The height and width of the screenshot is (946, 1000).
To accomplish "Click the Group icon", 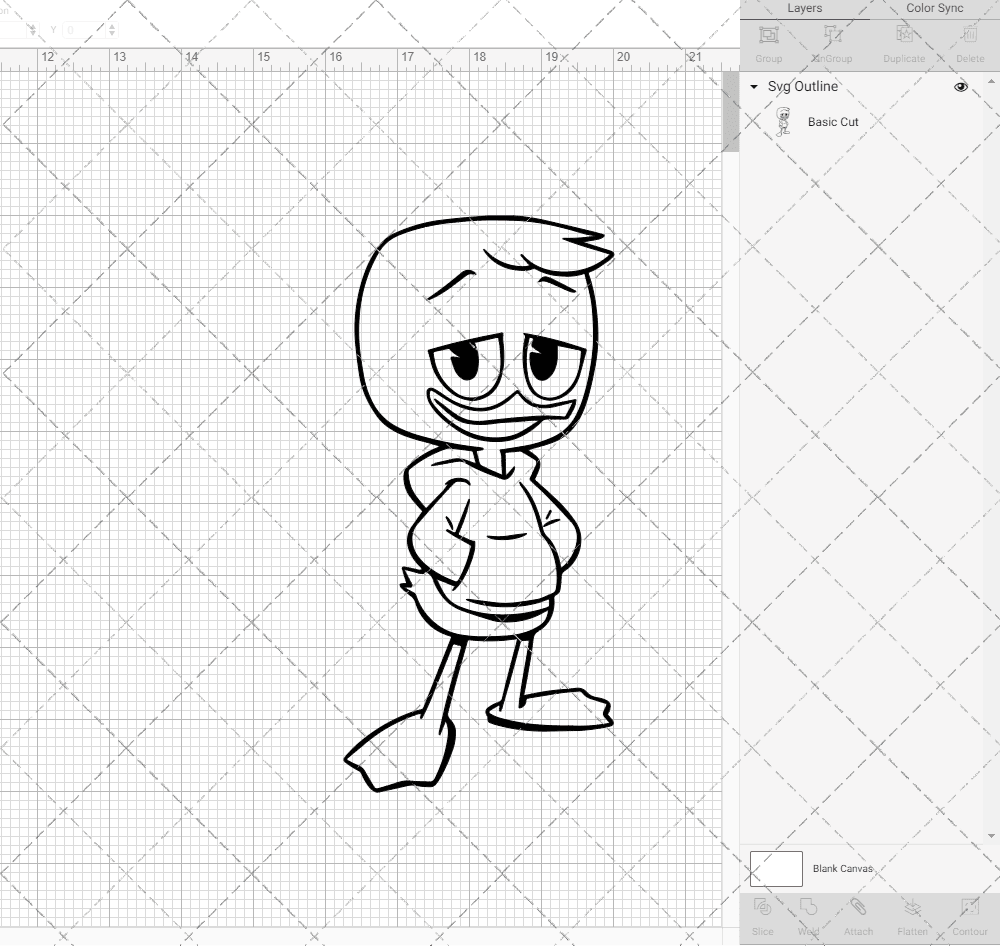I will click(x=768, y=34).
